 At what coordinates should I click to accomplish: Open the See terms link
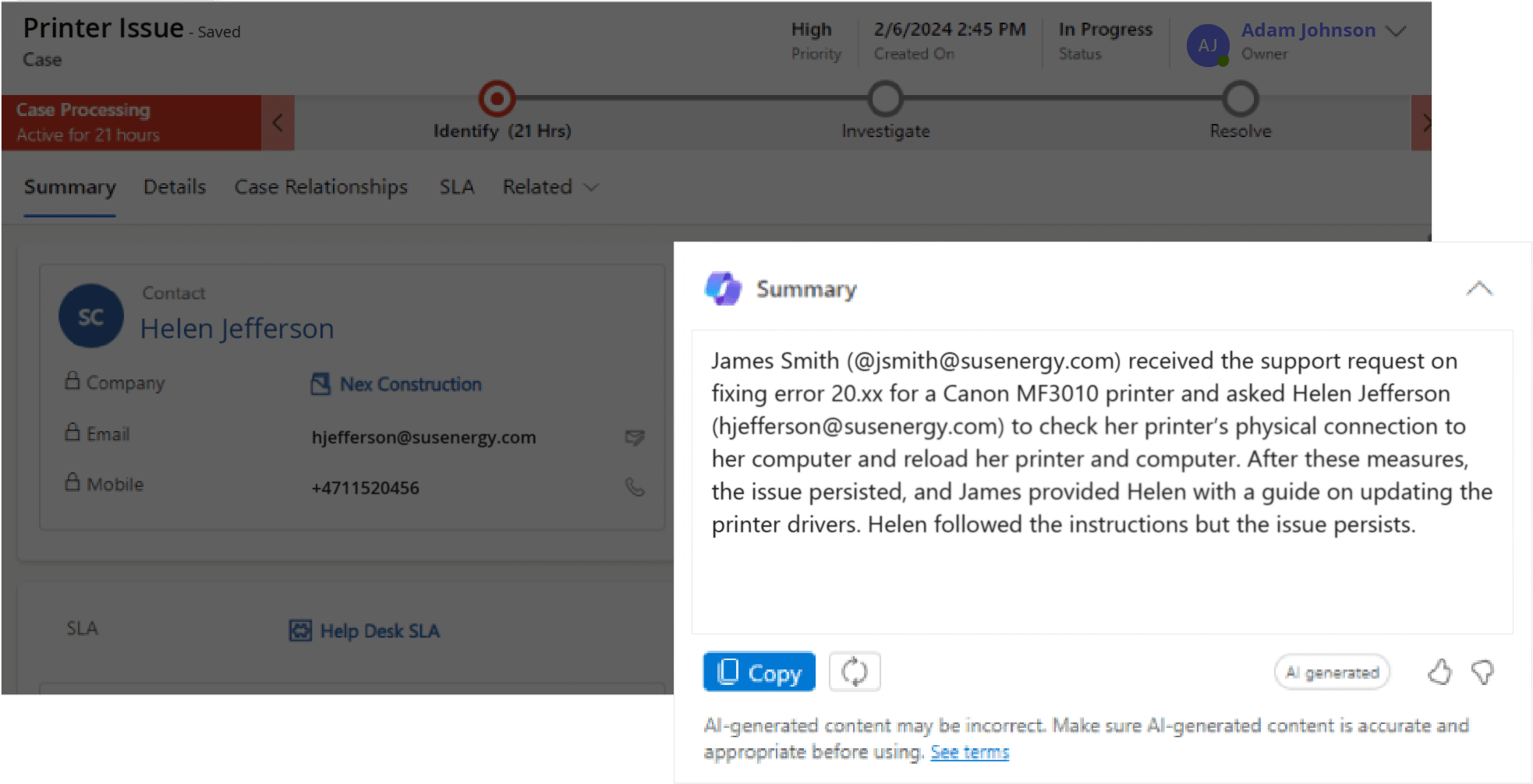[x=969, y=751]
